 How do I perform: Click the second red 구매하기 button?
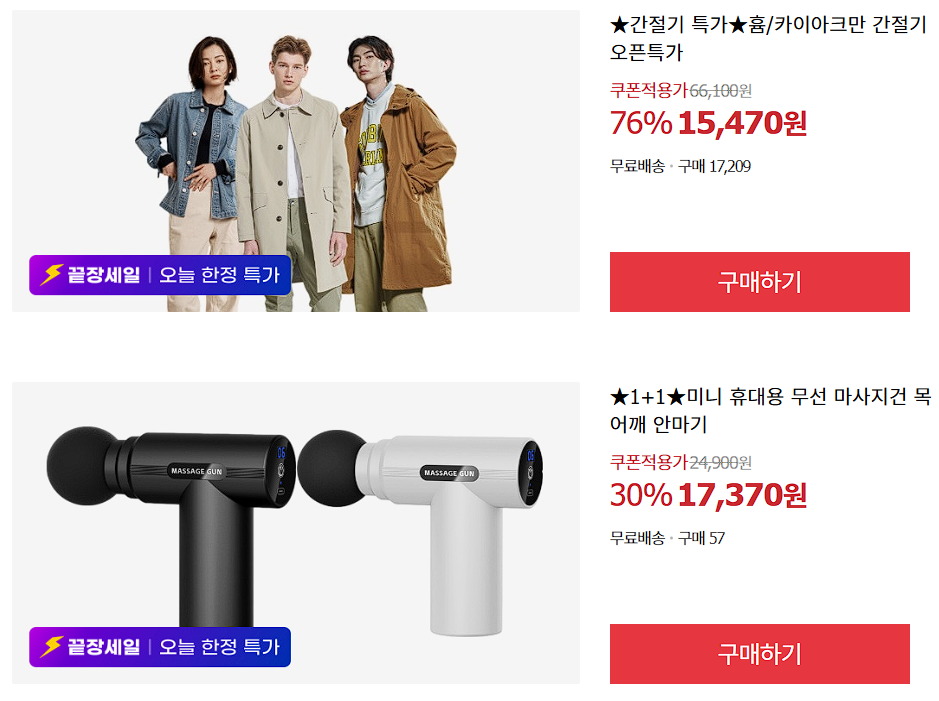tap(759, 654)
